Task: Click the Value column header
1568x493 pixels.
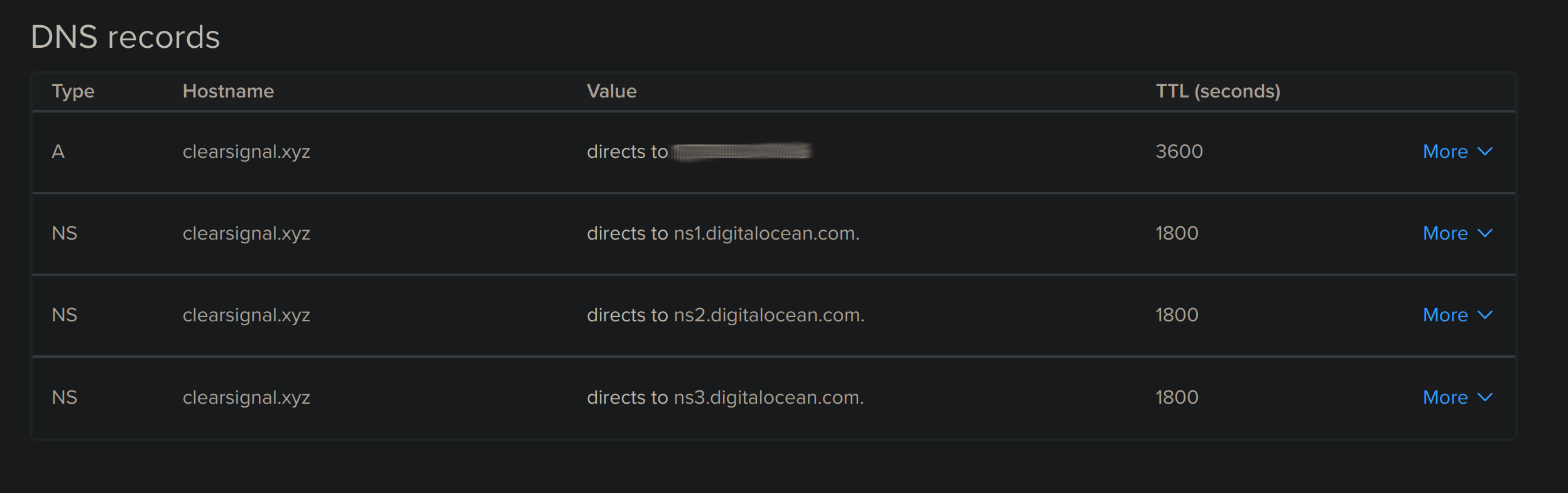Action: pos(611,91)
